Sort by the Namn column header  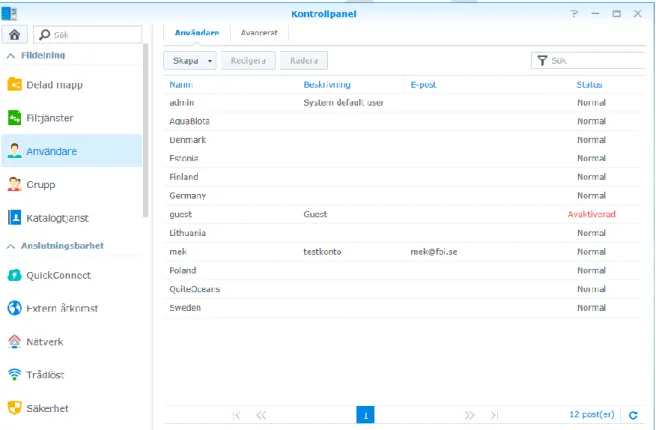[x=181, y=84]
